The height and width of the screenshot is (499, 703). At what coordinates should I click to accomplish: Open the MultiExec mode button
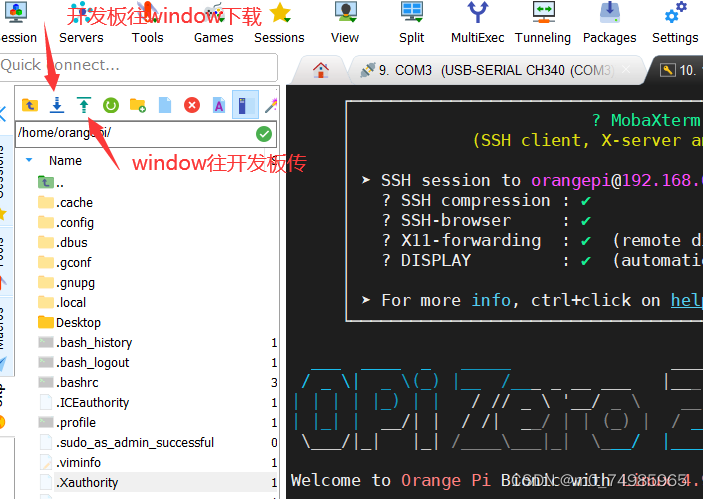tap(477, 23)
